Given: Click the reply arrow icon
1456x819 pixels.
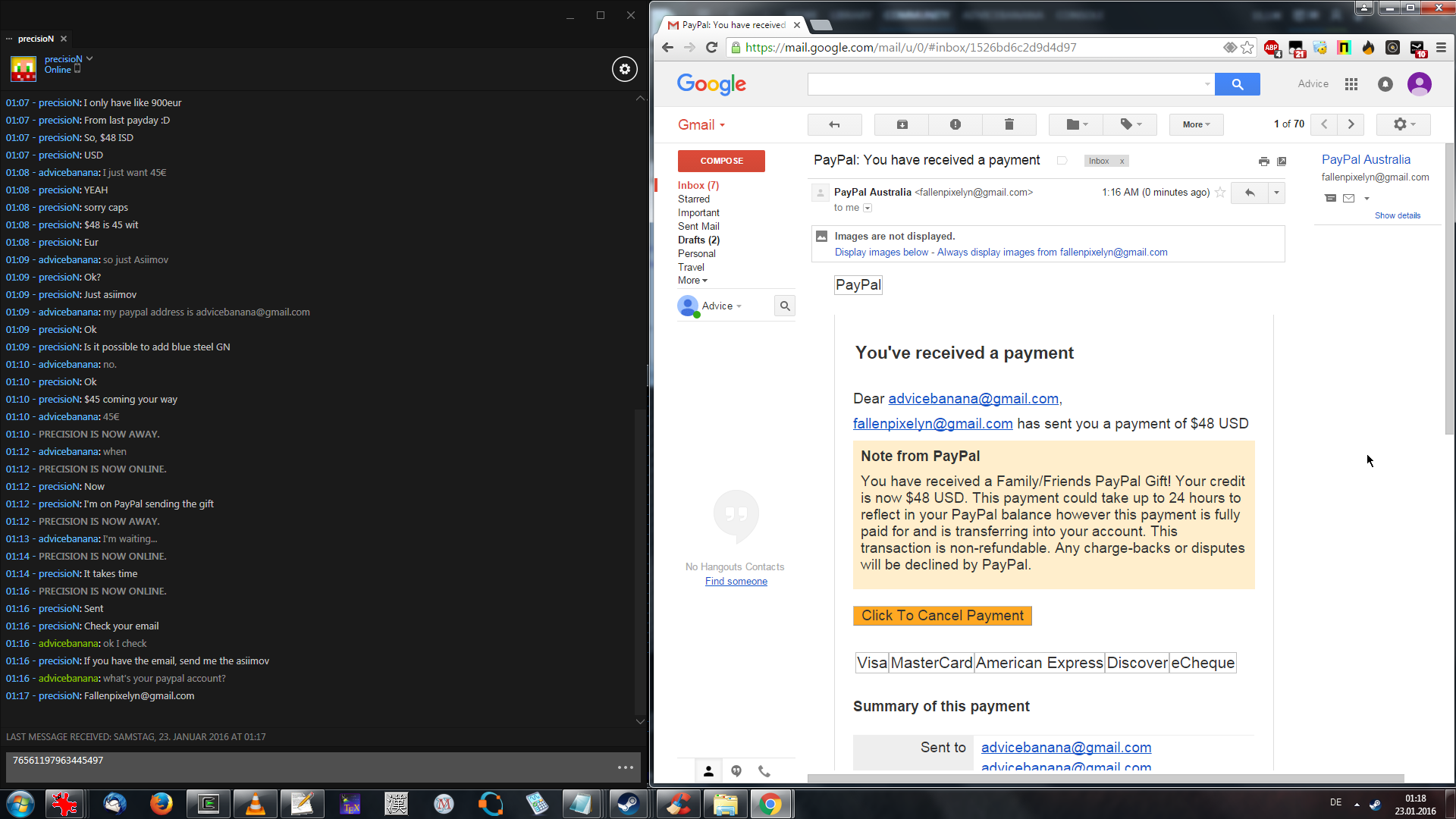Looking at the screenshot, I should click(x=1249, y=193).
